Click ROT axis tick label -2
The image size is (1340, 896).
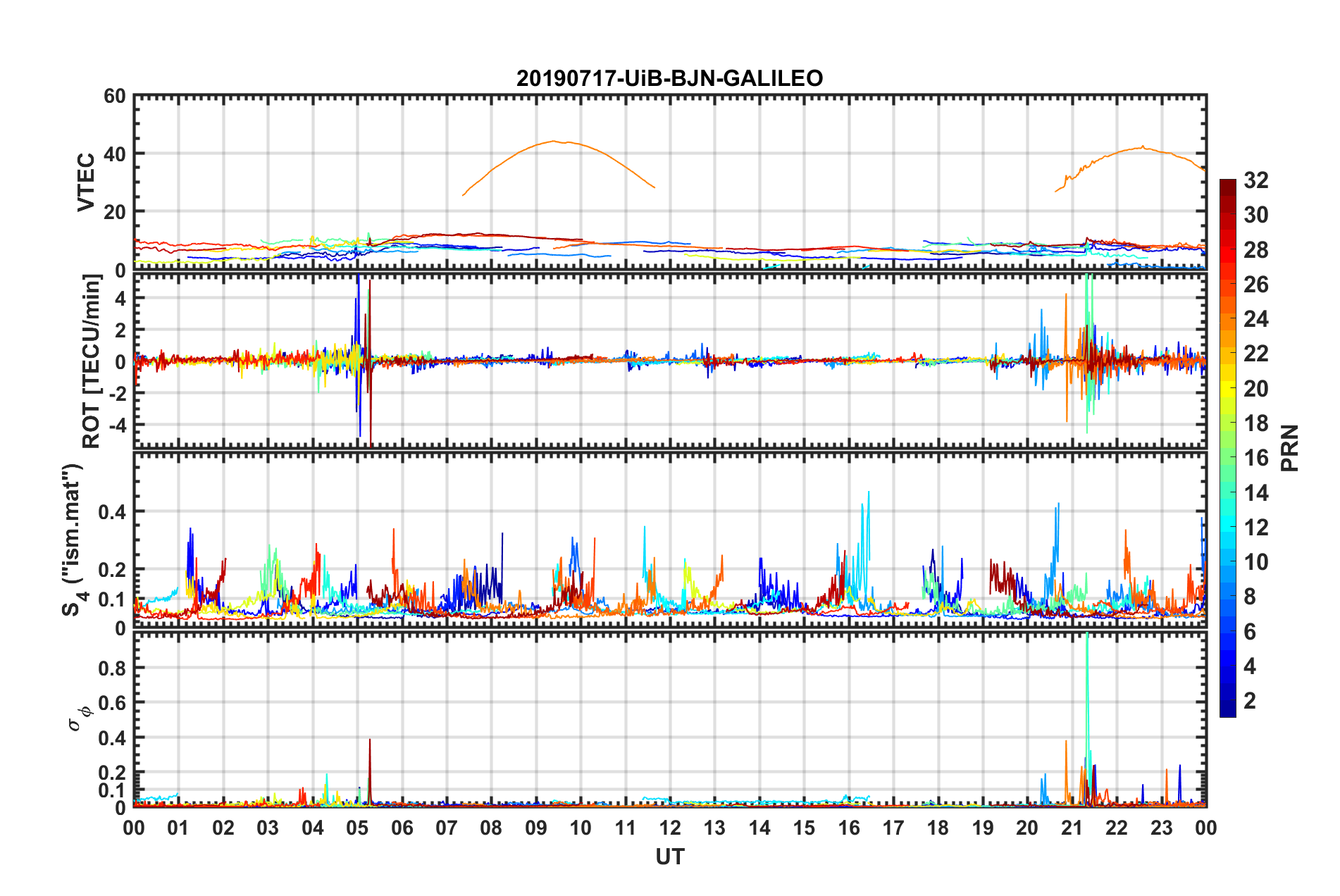tap(119, 394)
